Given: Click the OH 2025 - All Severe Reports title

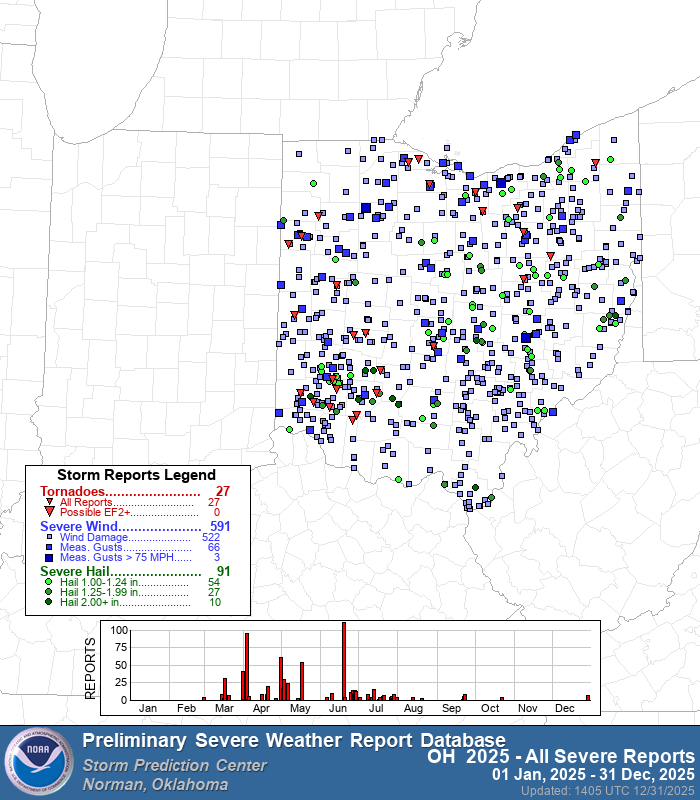Looking at the screenshot, I should (560, 756).
